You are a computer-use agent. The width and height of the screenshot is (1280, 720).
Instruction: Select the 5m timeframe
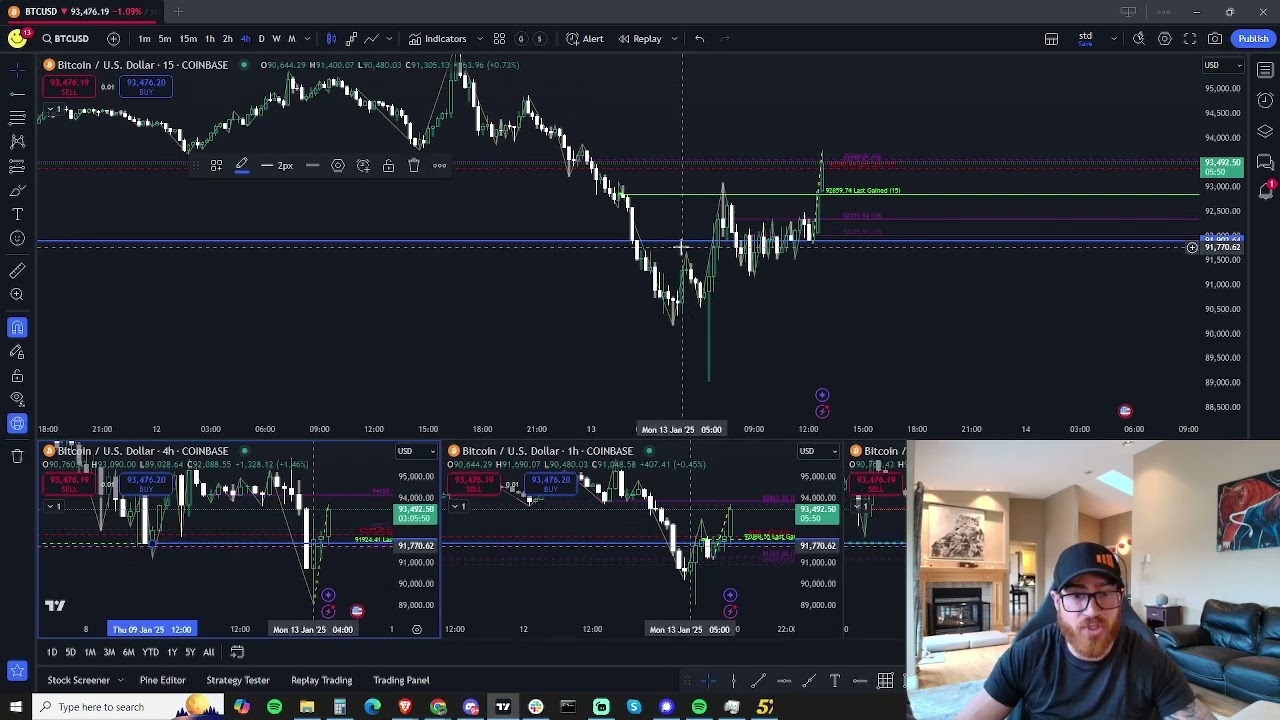tap(164, 39)
